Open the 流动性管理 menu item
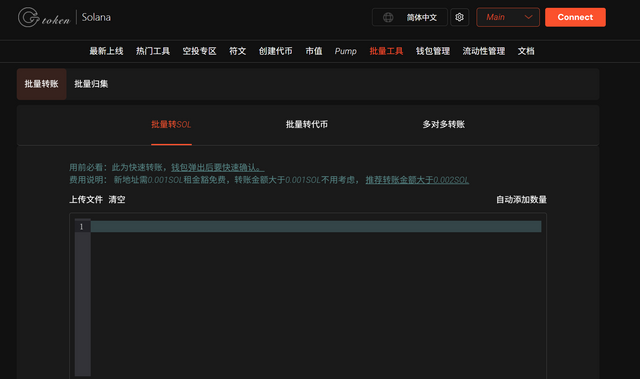640x379 pixels. pos(484,51)
